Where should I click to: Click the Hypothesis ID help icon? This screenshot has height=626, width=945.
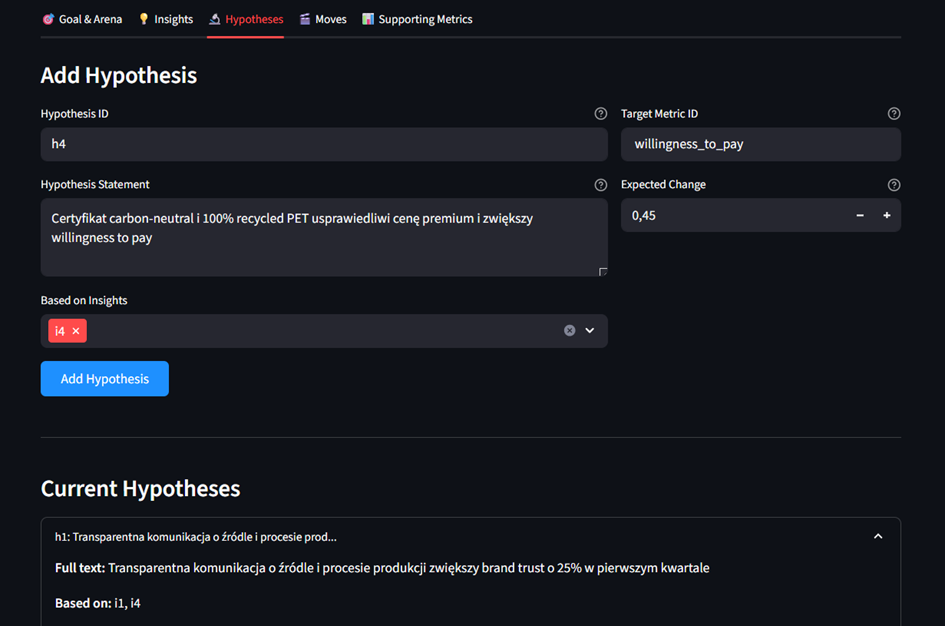(x=601, y=113)
